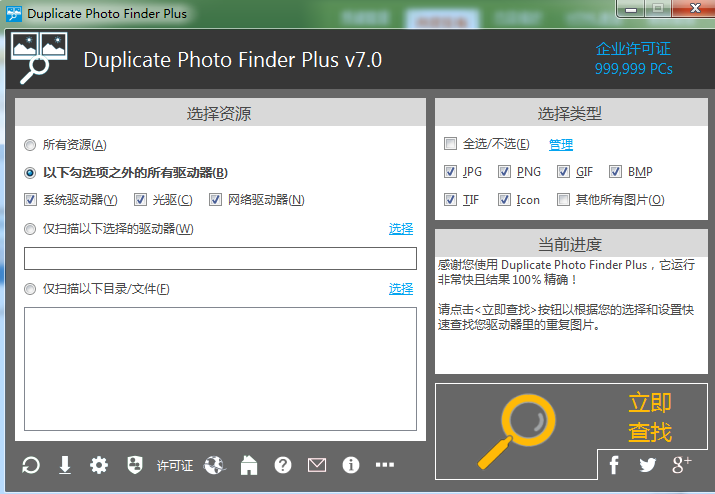The width and height of the screenshot is (715, 494).
Task: Toggle the GIF file type checkbox
Action: [564, 172]
